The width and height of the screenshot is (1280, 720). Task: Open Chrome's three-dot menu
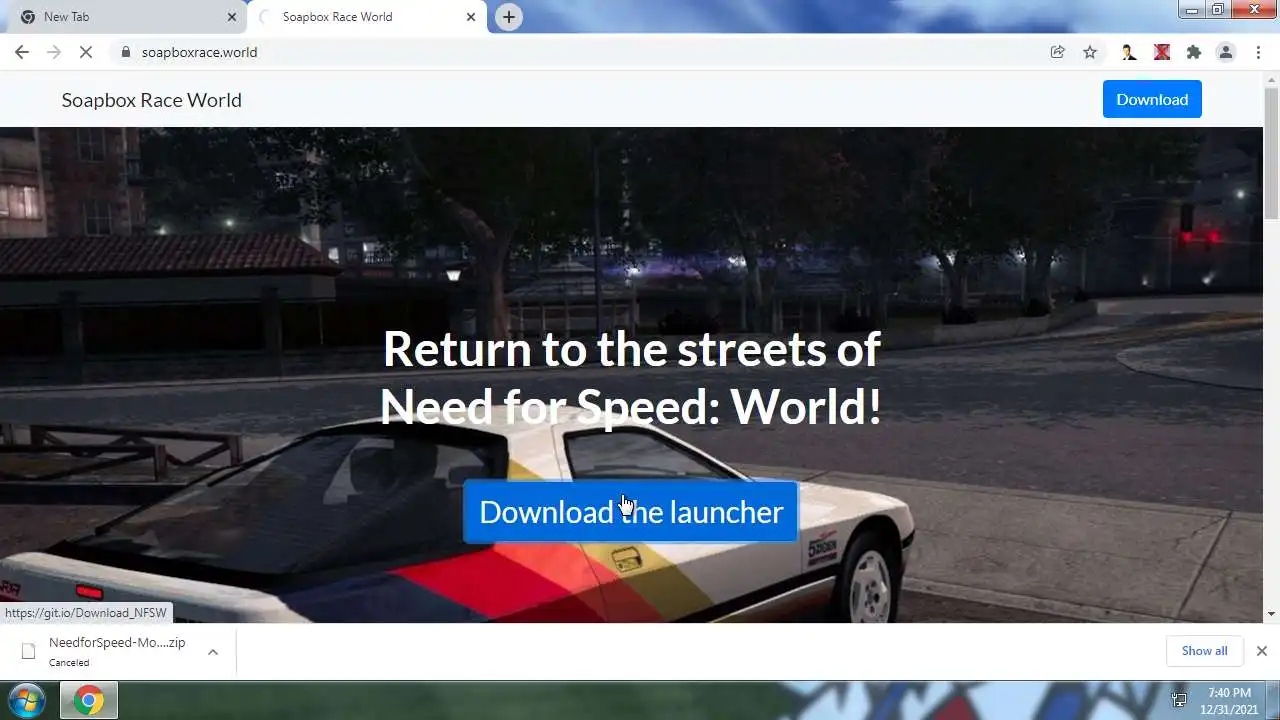coord(1258,52)
